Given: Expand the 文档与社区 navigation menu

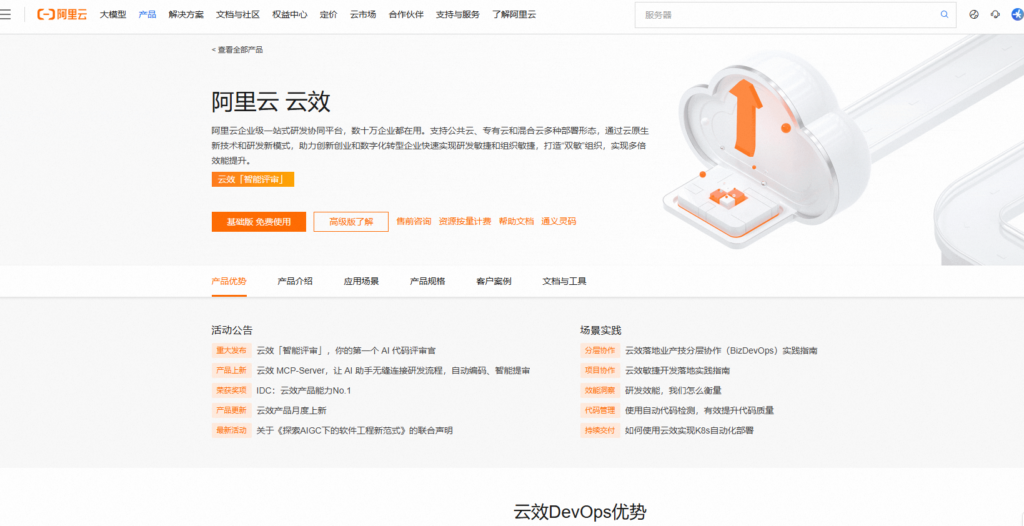Looking at the screenshot, I should [238, 15].
